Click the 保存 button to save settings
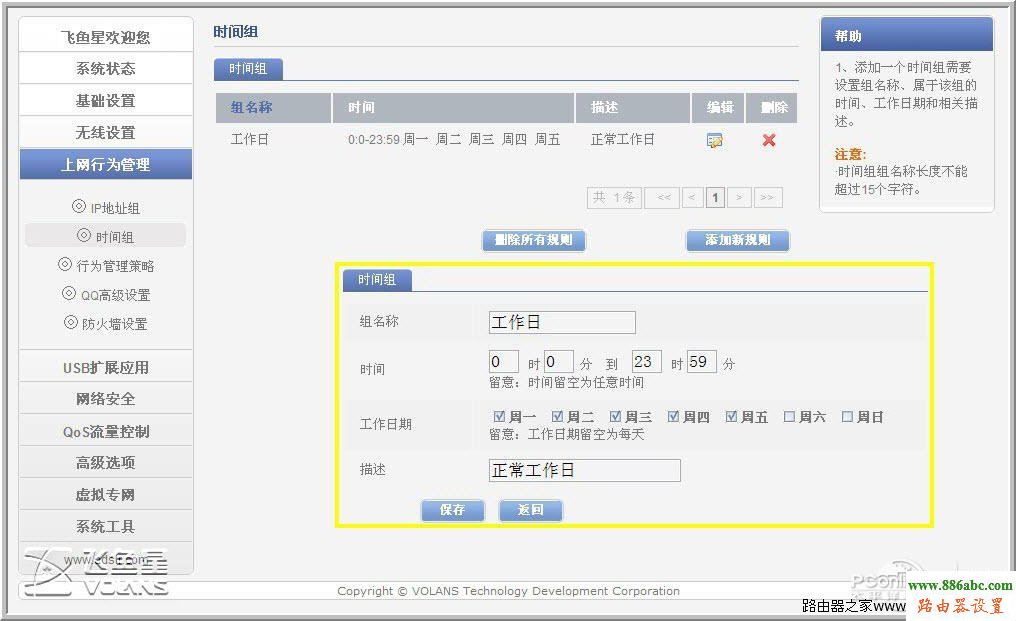This screenshot has height=621, width=1016. (453, 510)
